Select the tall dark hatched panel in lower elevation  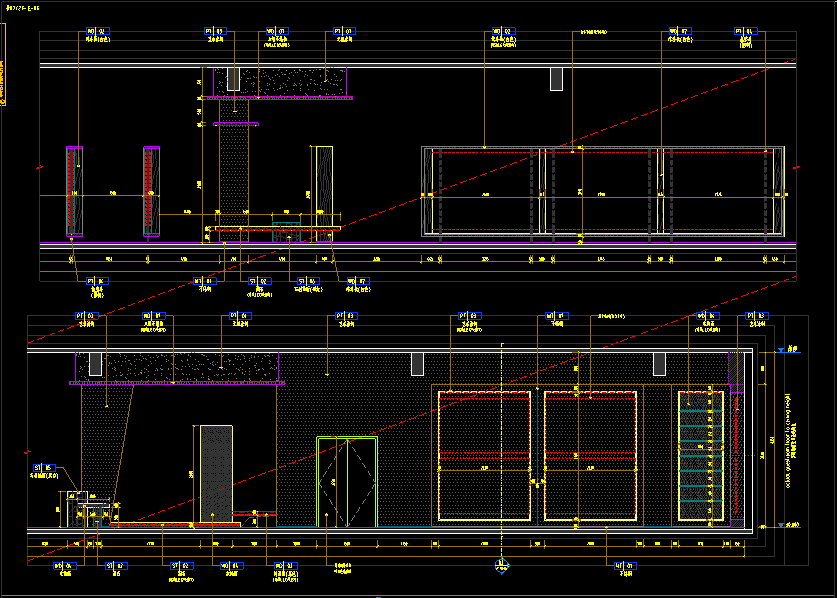point(216,474)
